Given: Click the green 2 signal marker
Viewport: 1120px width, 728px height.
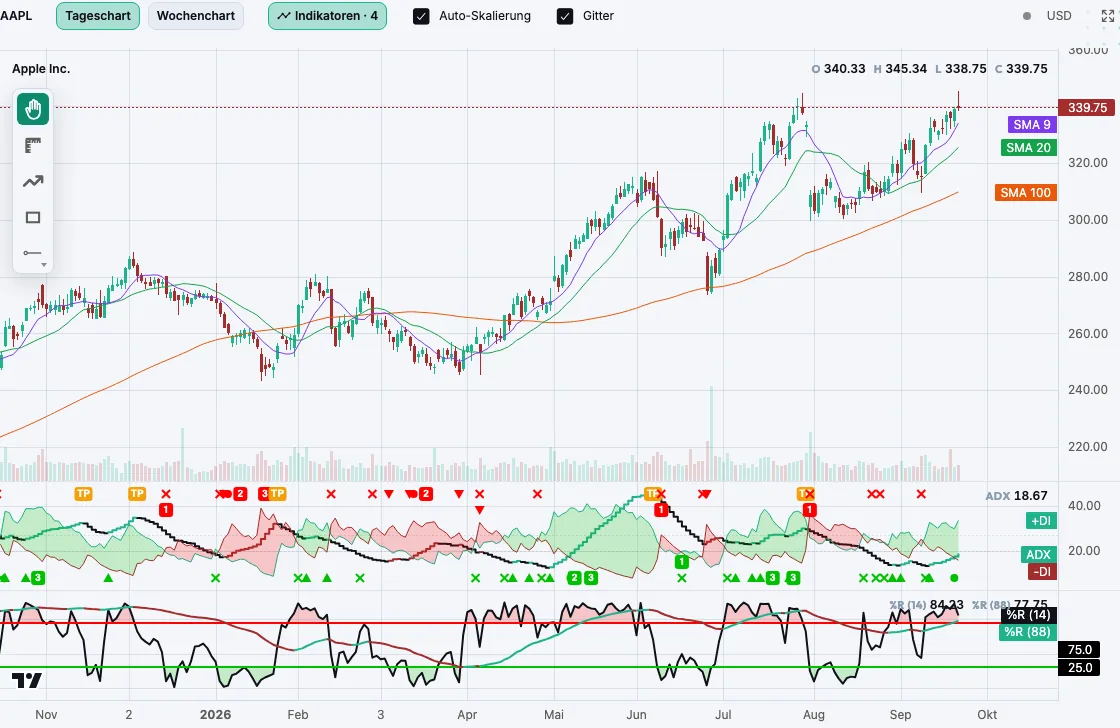Looking at the screenshot, I should point(574,578).
